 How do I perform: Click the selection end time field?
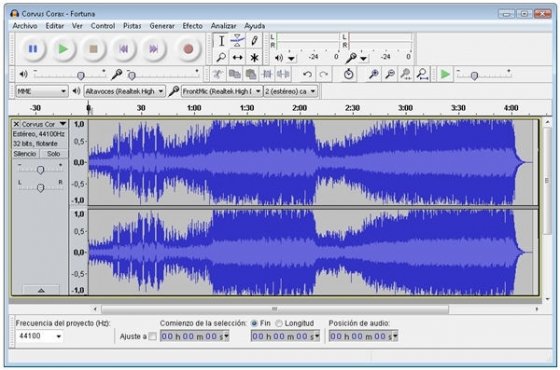[285, 336]
